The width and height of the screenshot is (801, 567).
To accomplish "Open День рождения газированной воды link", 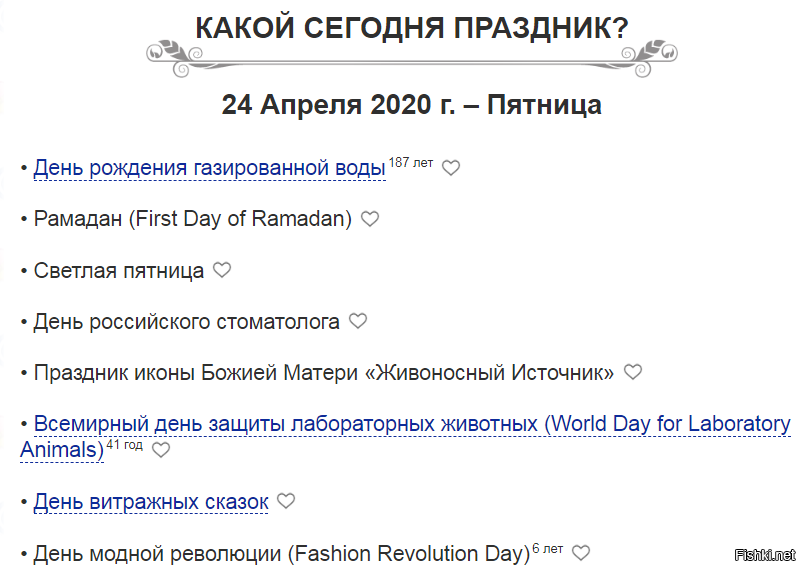I will 209,168.
